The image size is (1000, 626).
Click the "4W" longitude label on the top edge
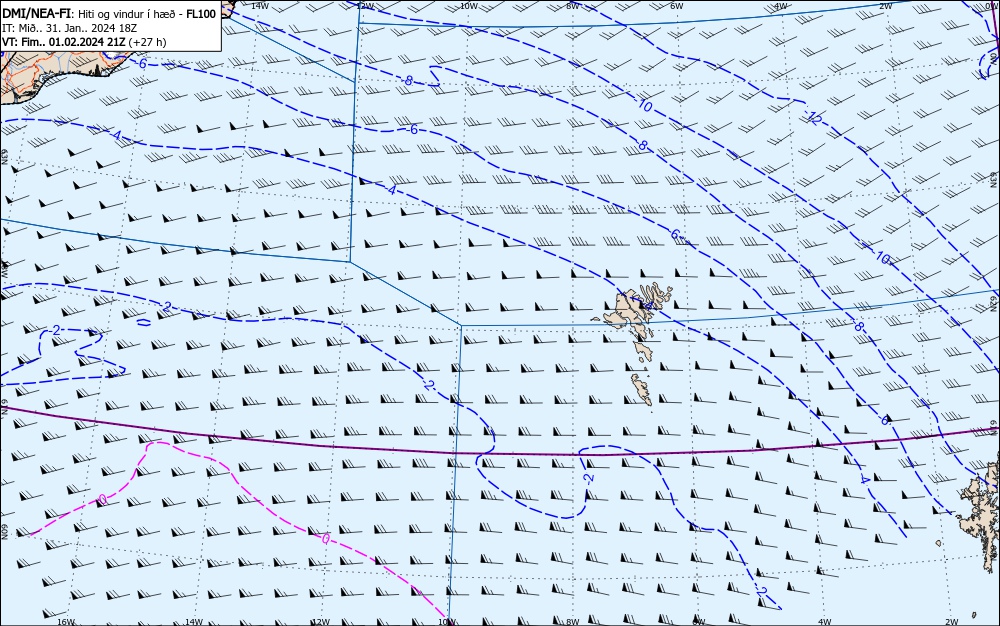click(x=780, y=5)
